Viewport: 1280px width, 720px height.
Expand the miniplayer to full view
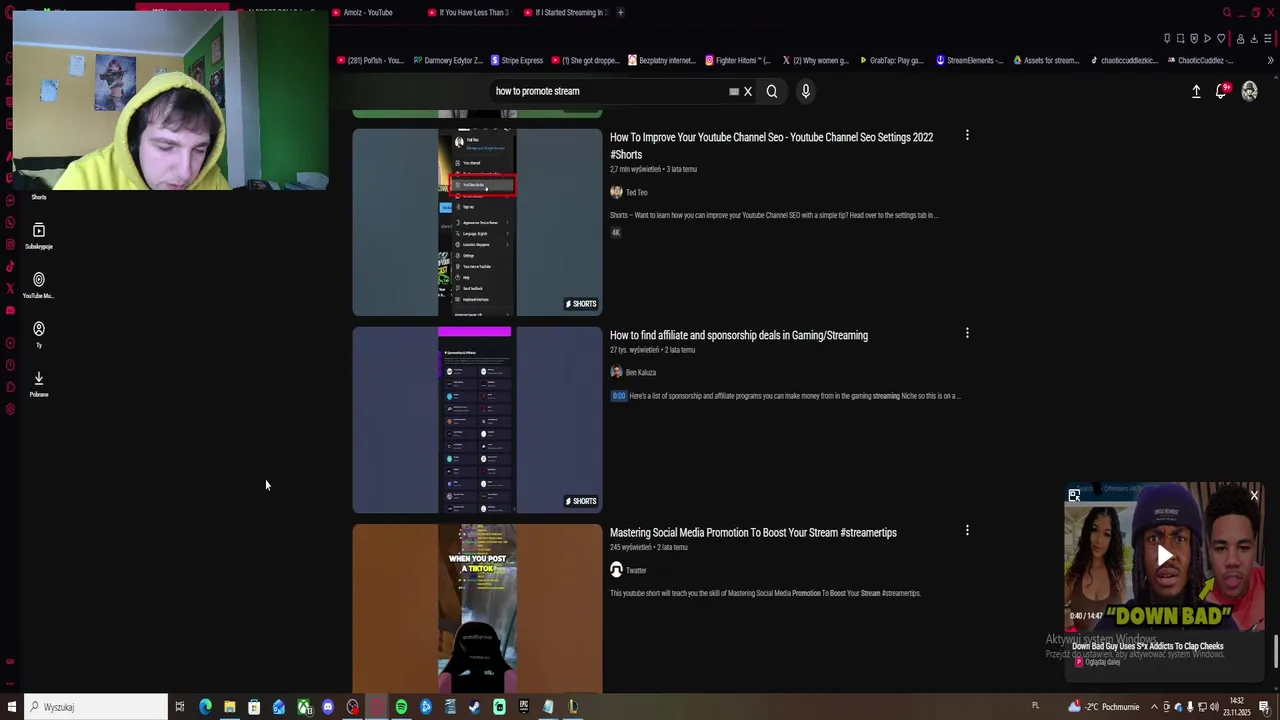tap(1074, 495)
